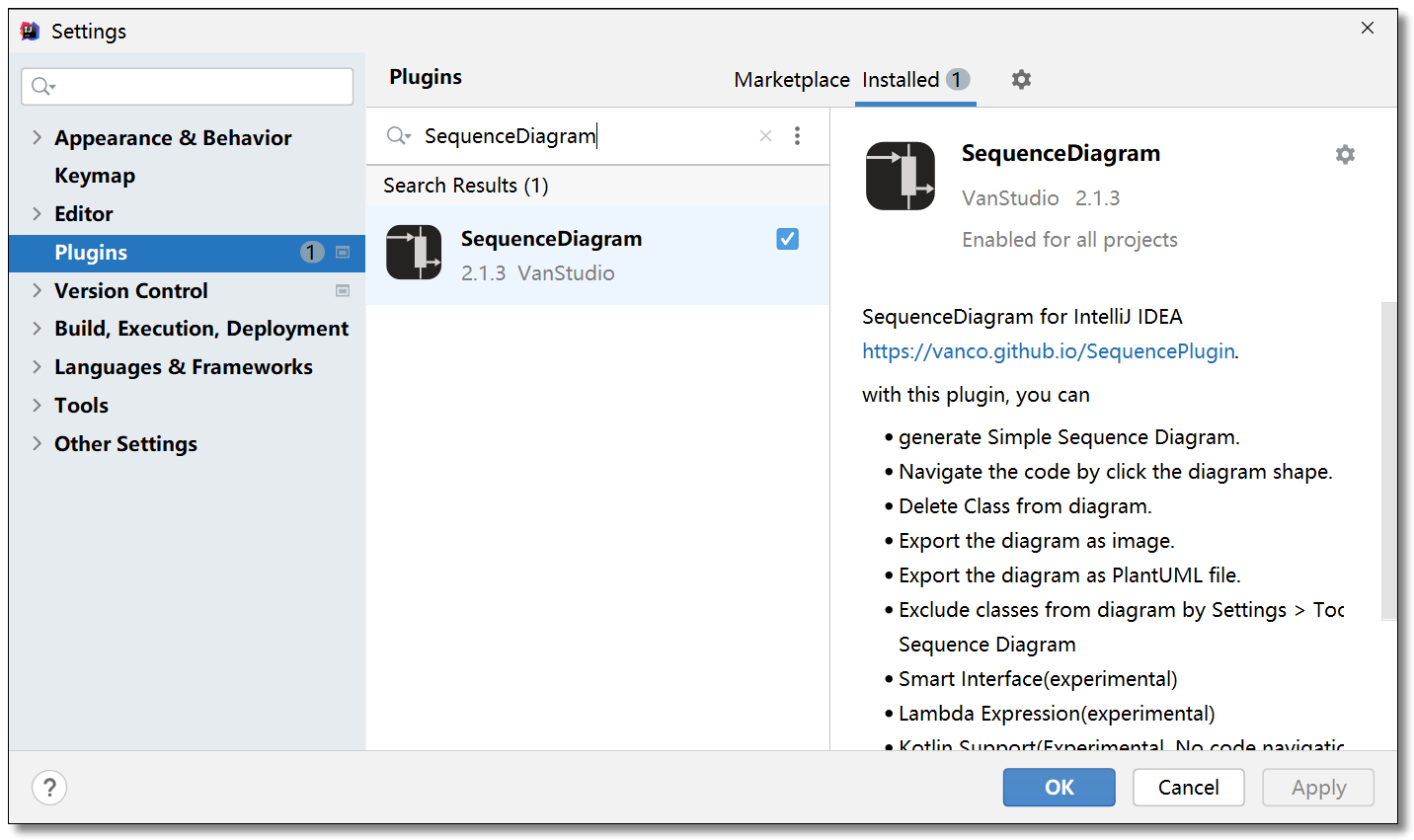This screenshot has width=1414, height=840.
Task: Open plugin search options three-dot menu
Action: pyautogui.click(x=797, y=136)
